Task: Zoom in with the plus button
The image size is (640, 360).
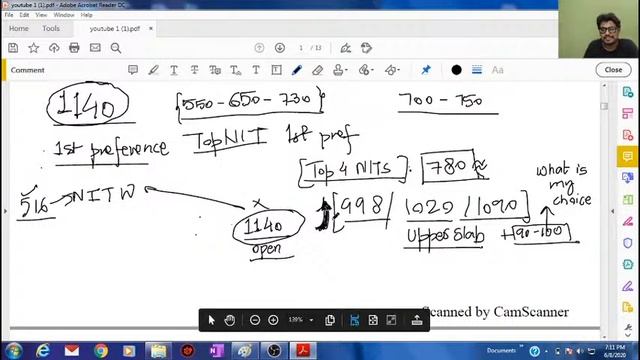Action: tap(273, 320)
